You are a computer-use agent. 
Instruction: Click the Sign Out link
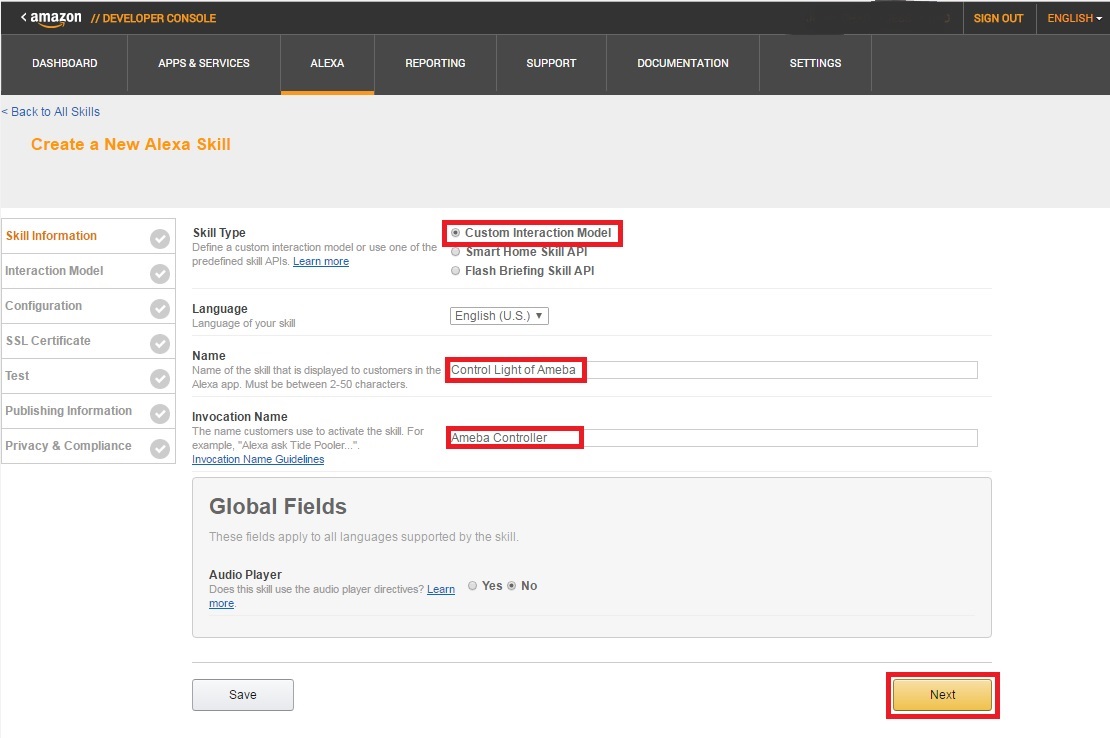pos(998,18)
